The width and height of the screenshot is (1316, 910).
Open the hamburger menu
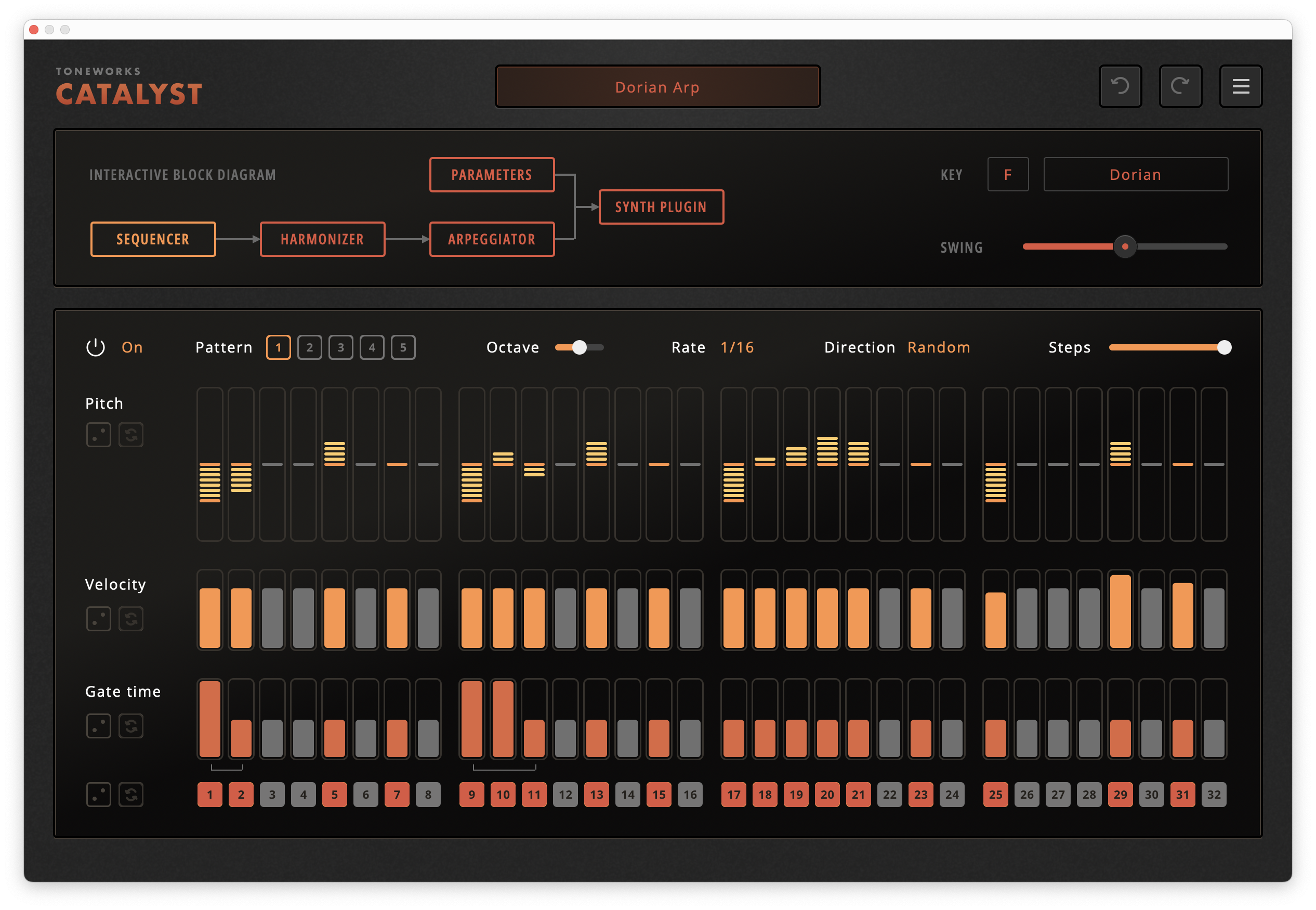[x=1241, y=86]
